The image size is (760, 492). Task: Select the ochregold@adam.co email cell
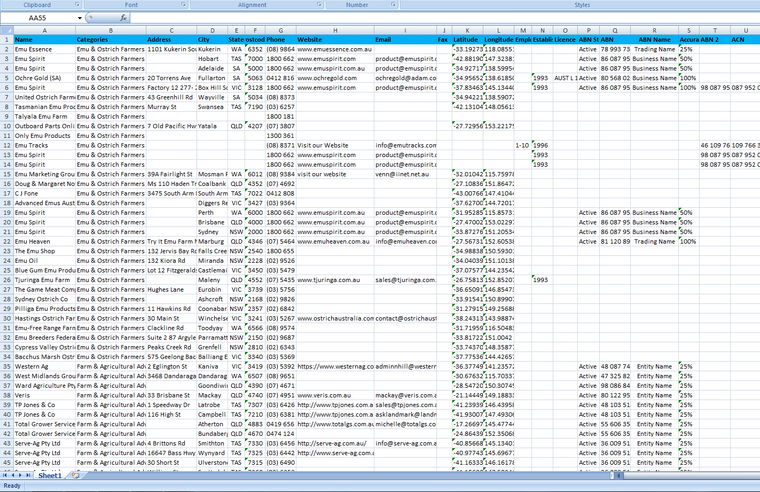[405, 78]
